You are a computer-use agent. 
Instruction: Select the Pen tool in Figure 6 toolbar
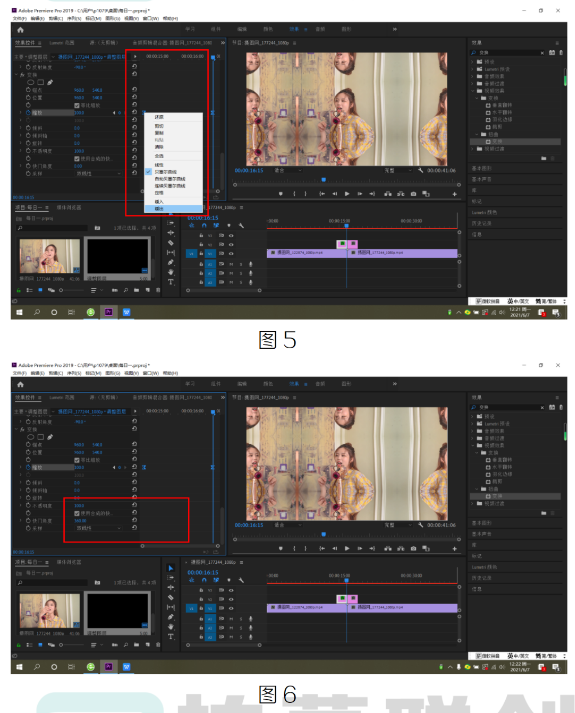pyautogui.click(x=171, y=617)
